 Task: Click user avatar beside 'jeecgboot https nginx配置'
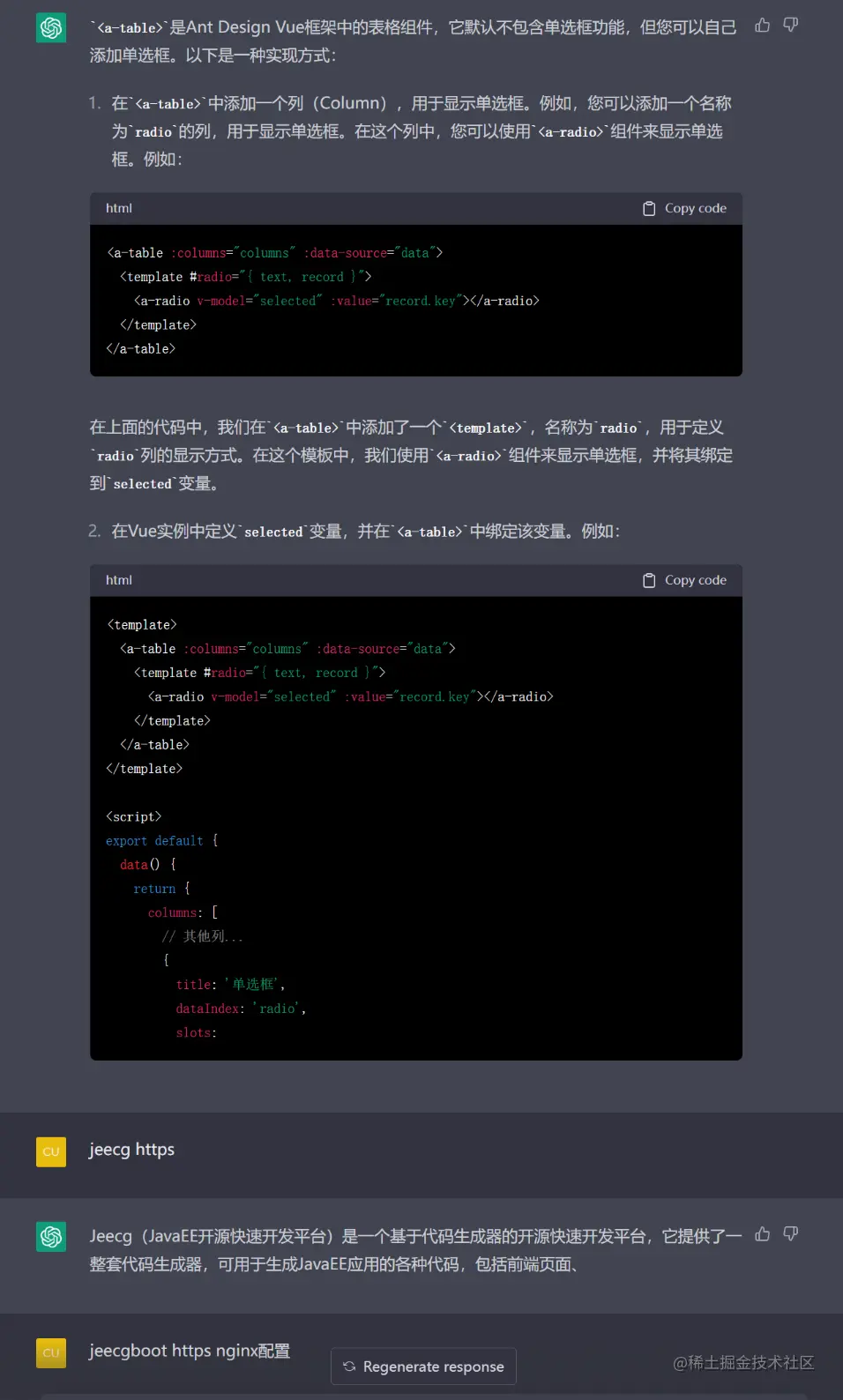pos(51,1353)
